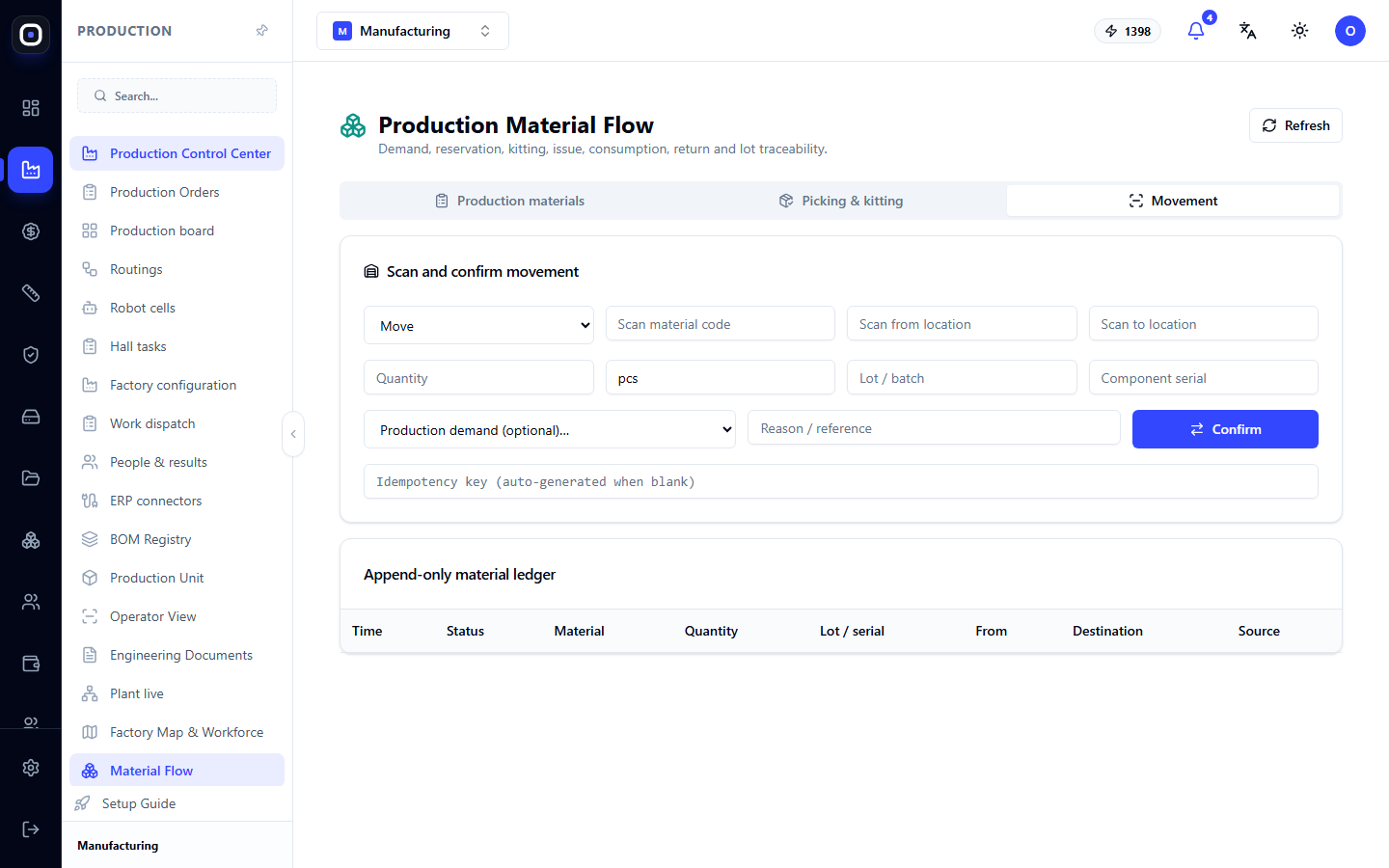Click the Reason / reference field
The height and width of the screenshot is (868, 1389).
click(934, 428)
